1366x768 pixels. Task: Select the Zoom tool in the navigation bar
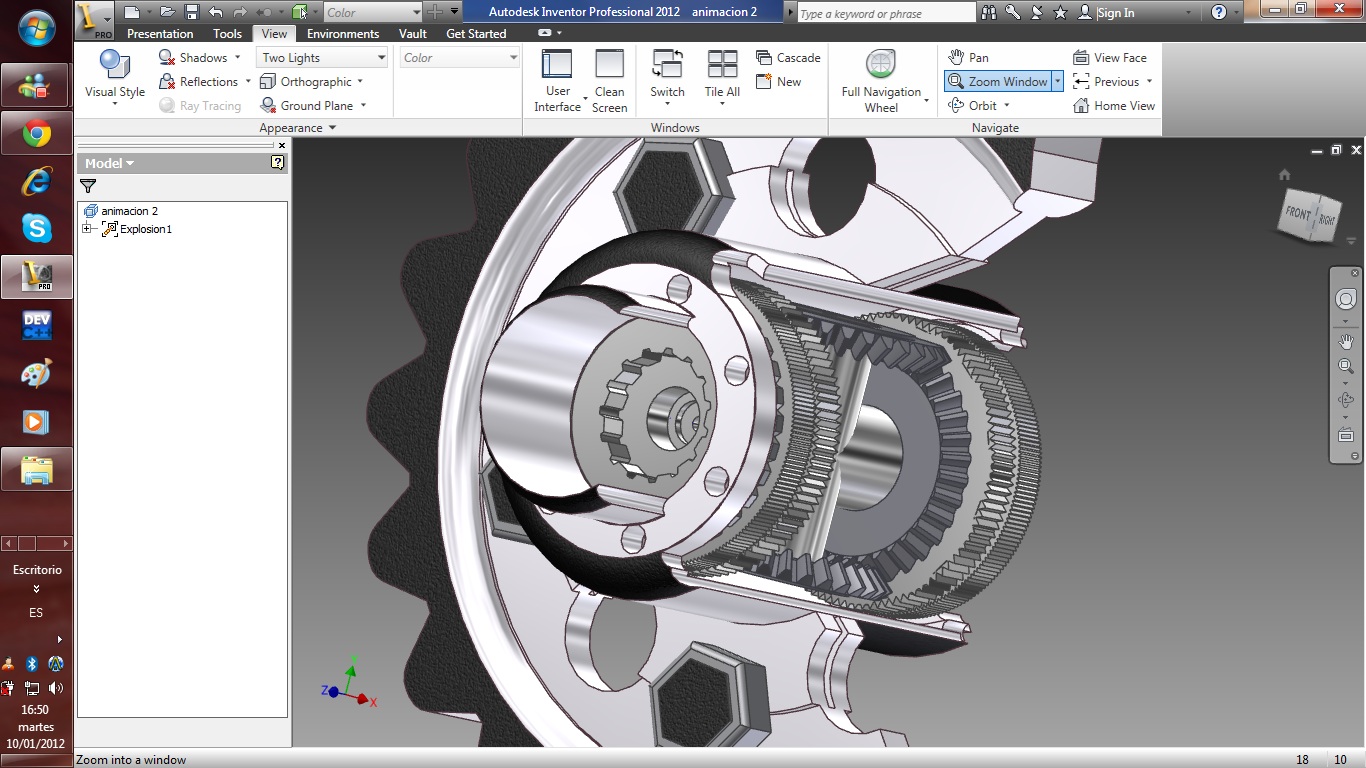point(1346,365)
